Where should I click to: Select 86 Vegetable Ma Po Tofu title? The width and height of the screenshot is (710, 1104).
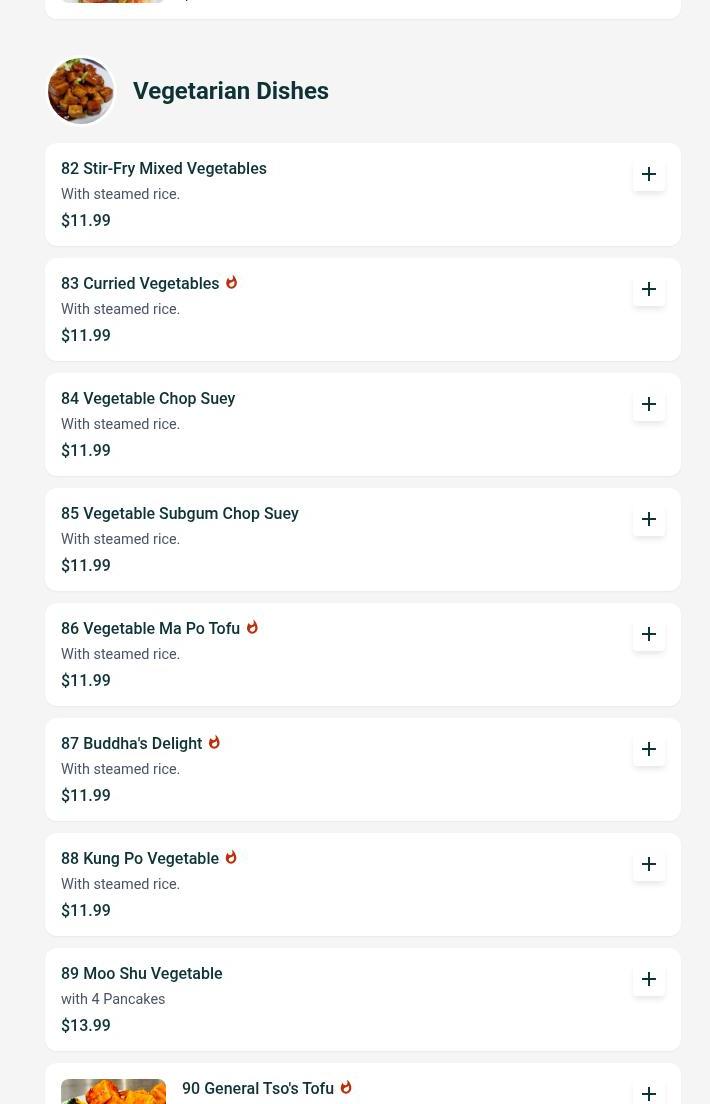tap(150, 629)
